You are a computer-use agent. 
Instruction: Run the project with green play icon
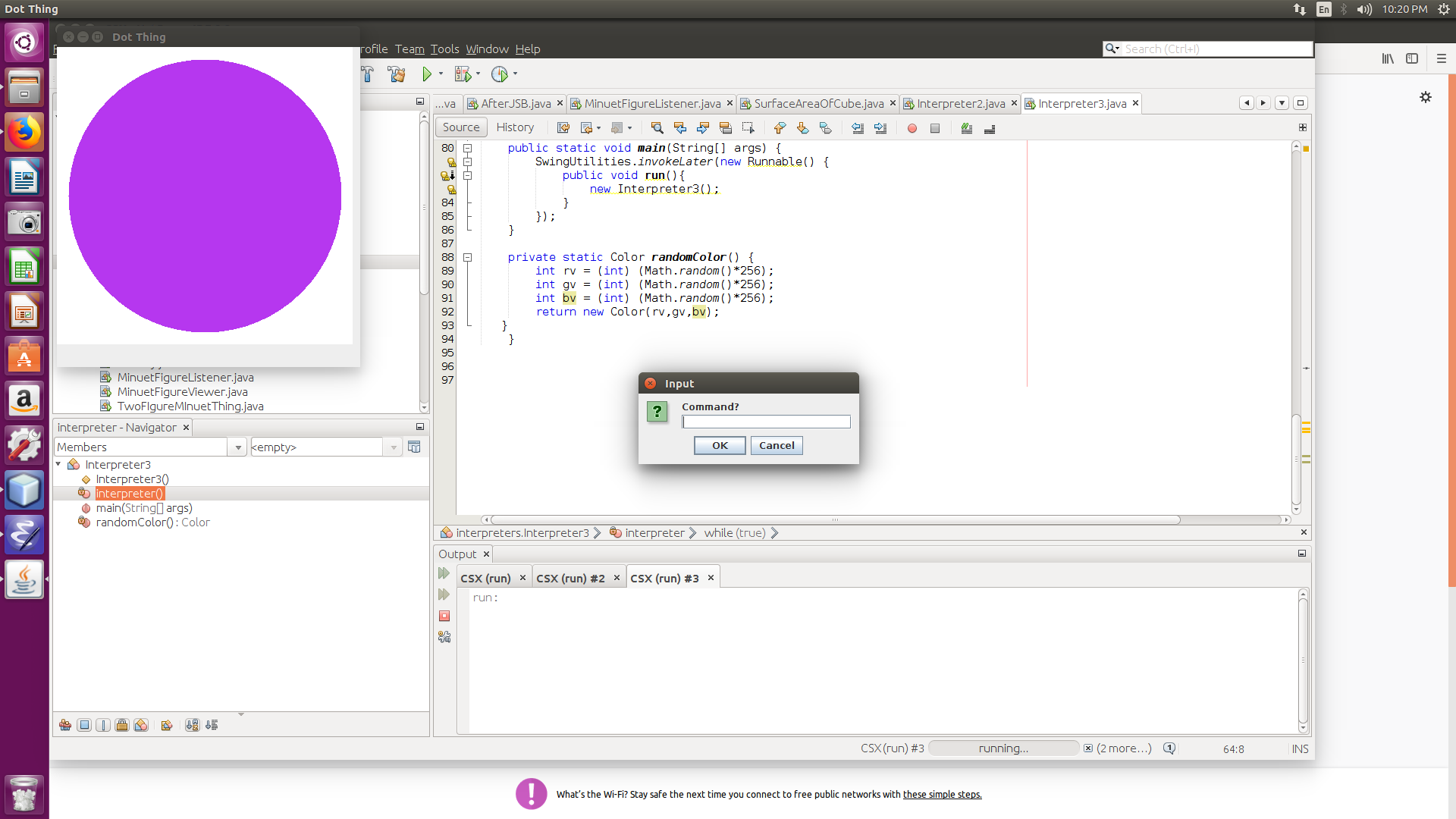point(427,74)
